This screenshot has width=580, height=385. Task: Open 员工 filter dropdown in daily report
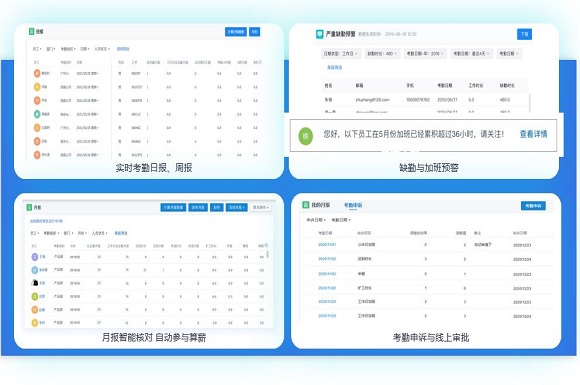point(37,49)
